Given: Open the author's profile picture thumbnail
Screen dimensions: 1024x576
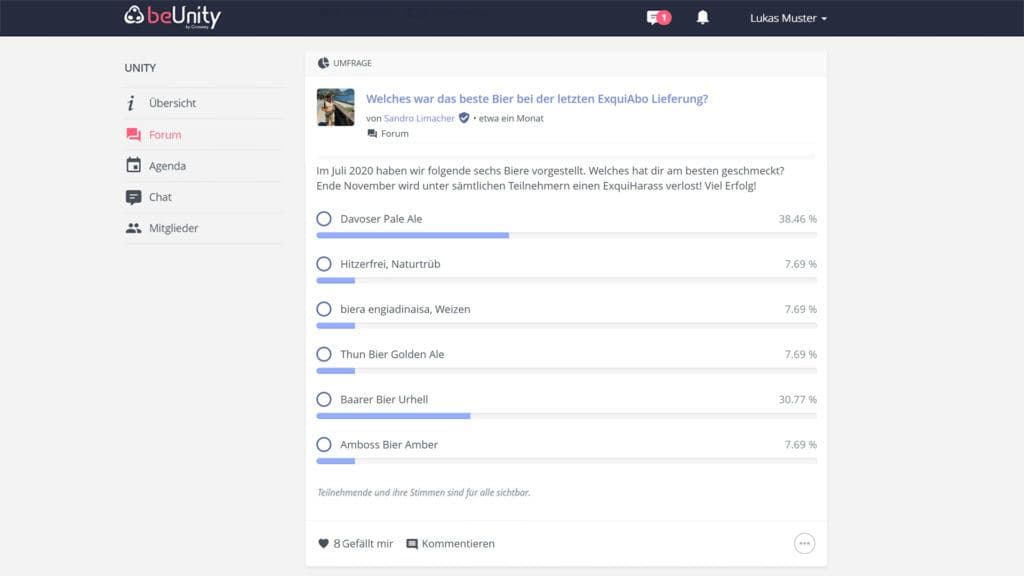Looking at the screenshot, I should 336,107.
